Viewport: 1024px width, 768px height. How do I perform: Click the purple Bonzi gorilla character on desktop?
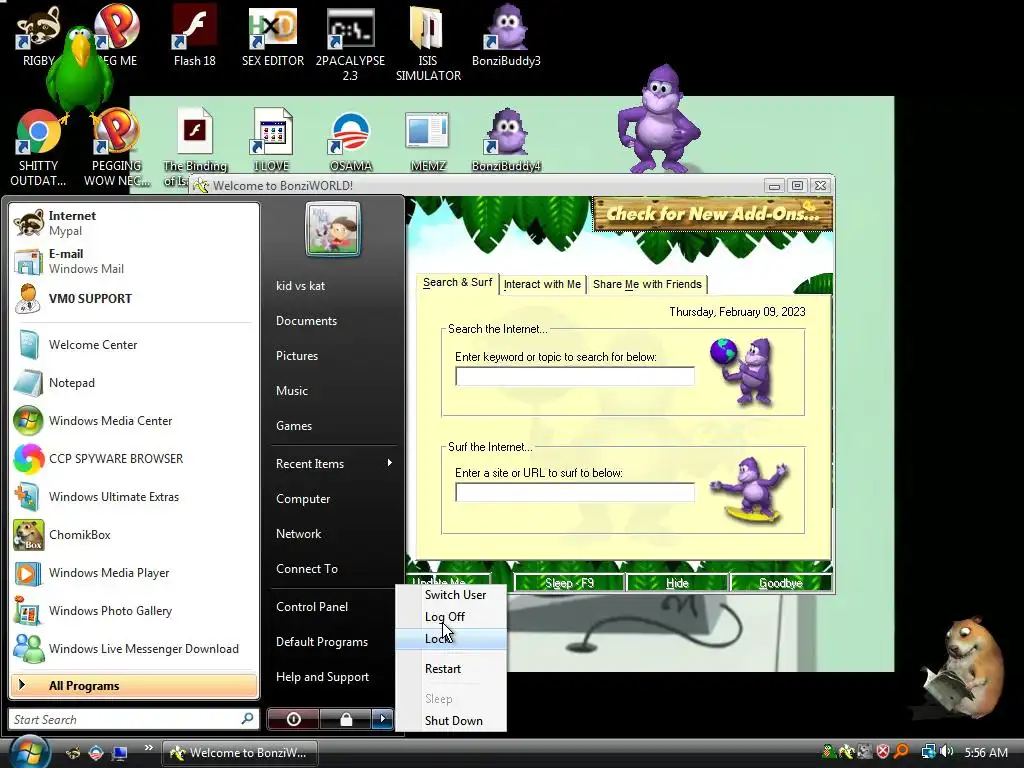[x=658, y=118]
